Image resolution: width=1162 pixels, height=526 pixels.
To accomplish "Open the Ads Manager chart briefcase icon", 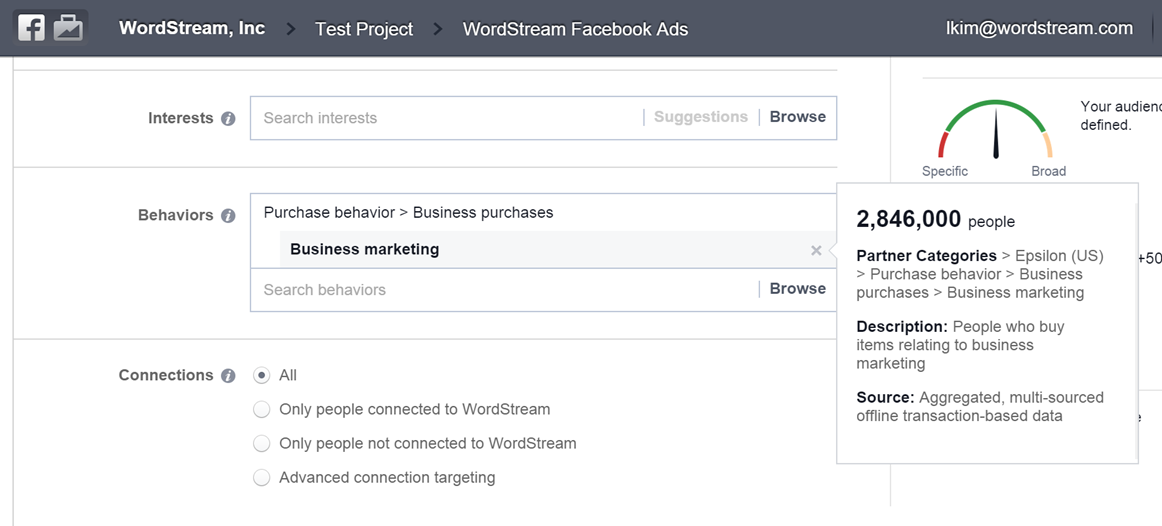I will click(x=68, y=28).
